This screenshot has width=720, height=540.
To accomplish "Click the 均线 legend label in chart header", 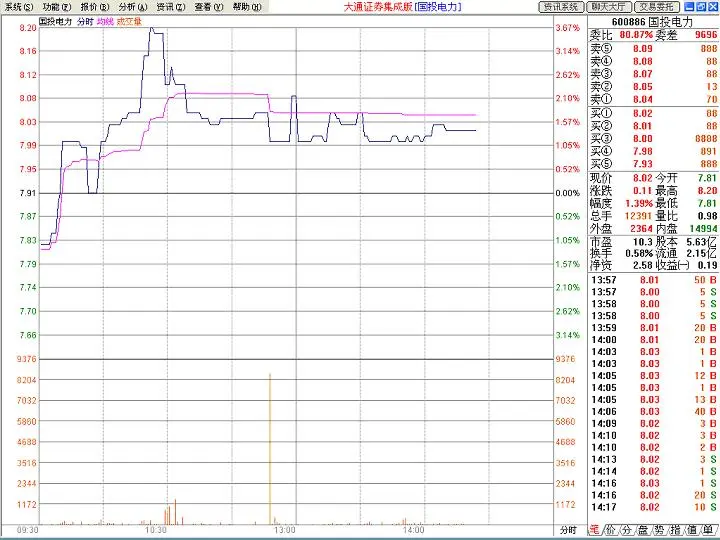I will click(x=105, y=20).
